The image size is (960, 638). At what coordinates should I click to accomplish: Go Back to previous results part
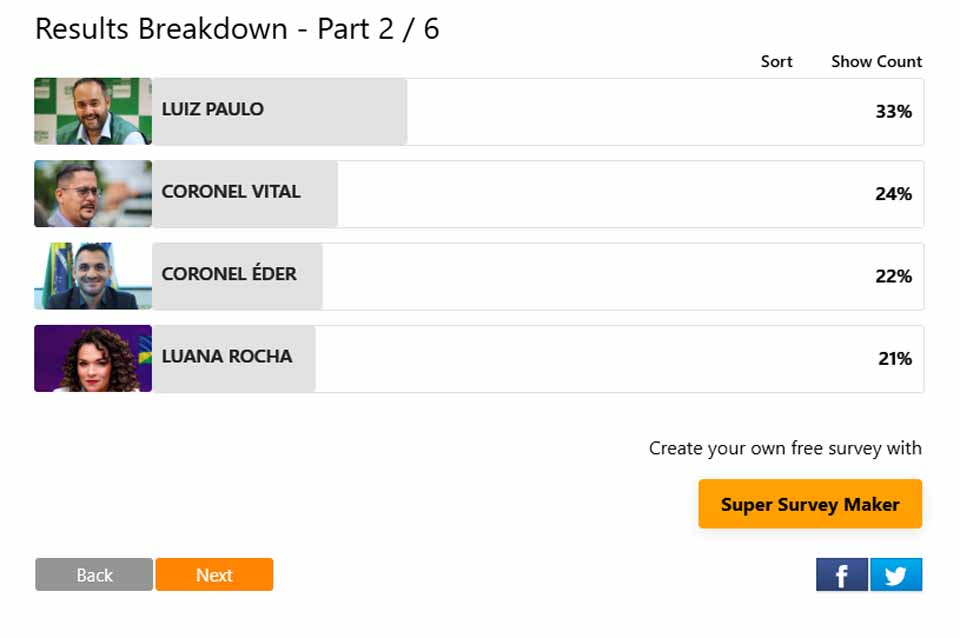click(94, 575)
